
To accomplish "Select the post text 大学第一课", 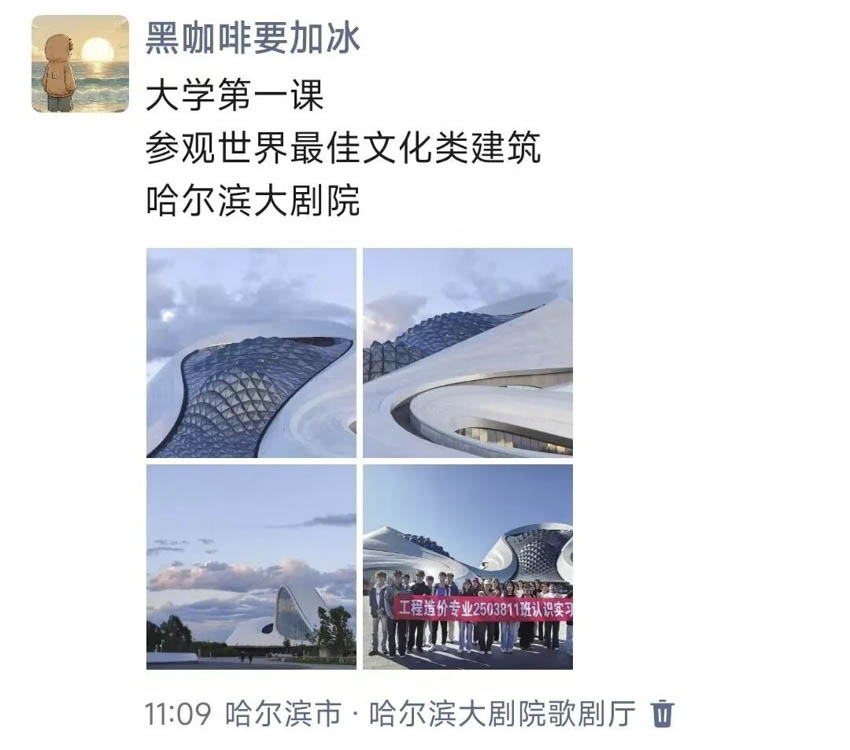I will click(x=235, y=95).
